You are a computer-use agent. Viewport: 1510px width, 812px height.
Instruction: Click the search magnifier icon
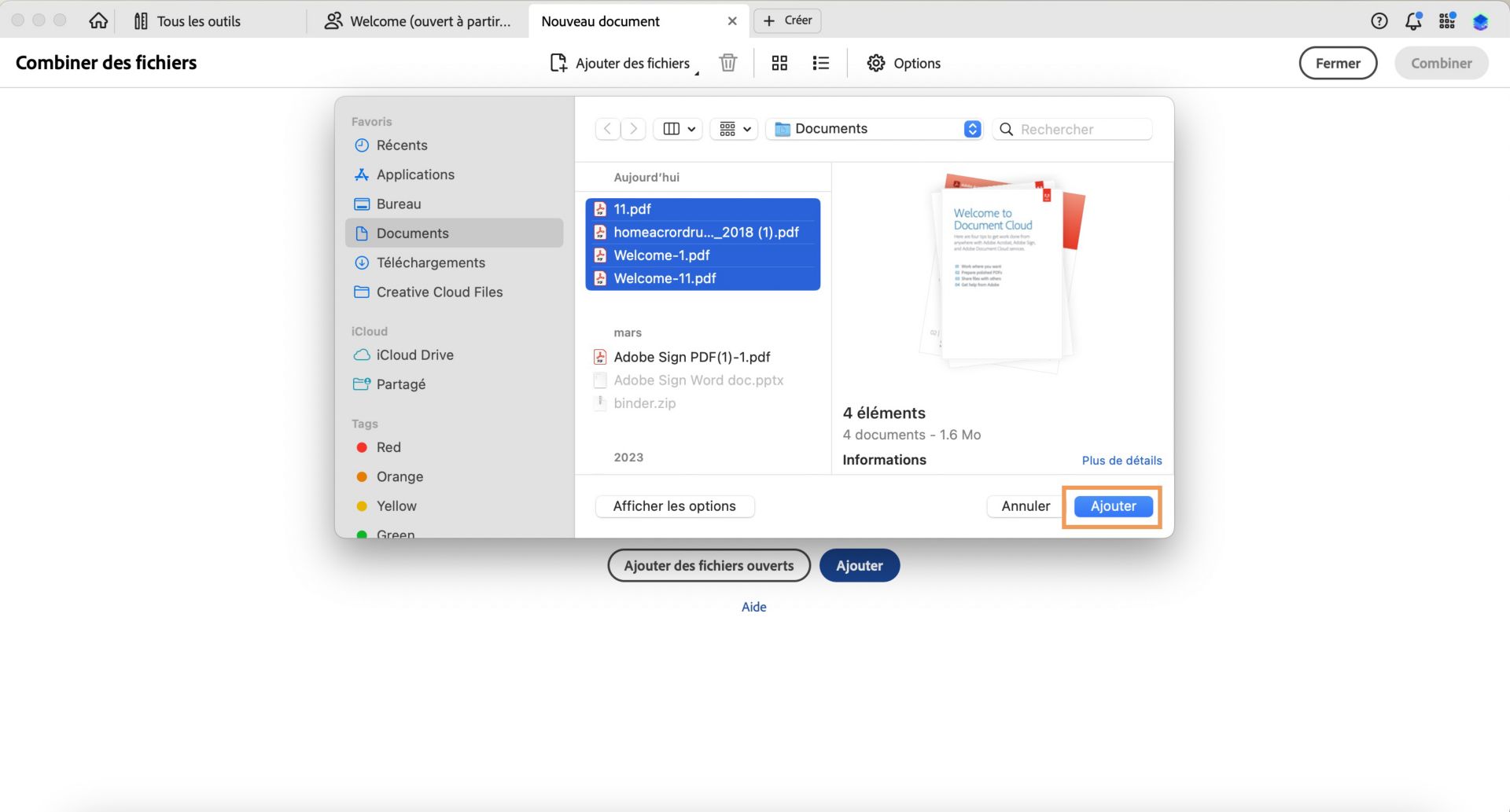(x=1006, y=130)
